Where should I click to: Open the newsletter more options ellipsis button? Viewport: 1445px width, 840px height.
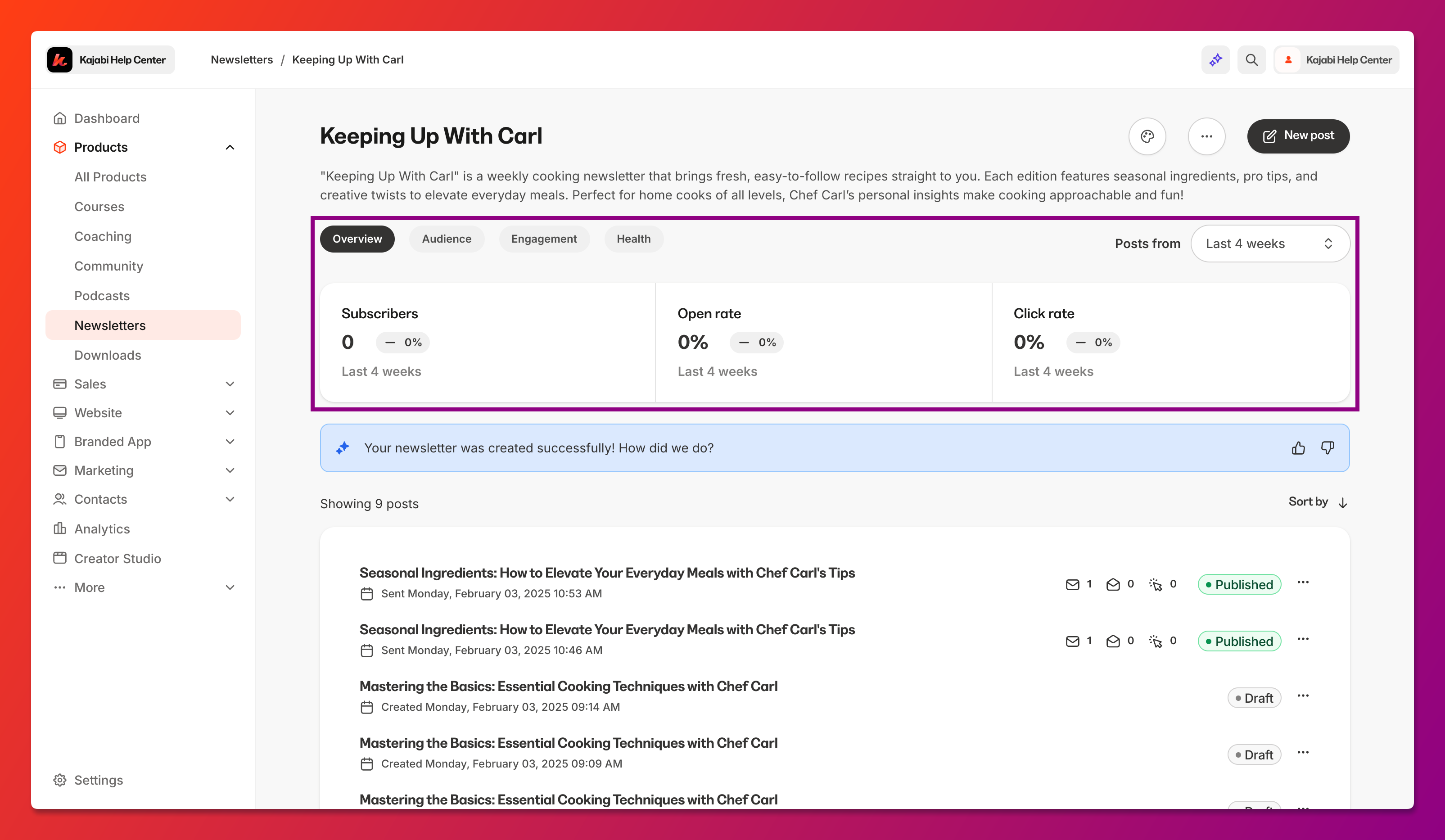click(x=1206, y=136)
